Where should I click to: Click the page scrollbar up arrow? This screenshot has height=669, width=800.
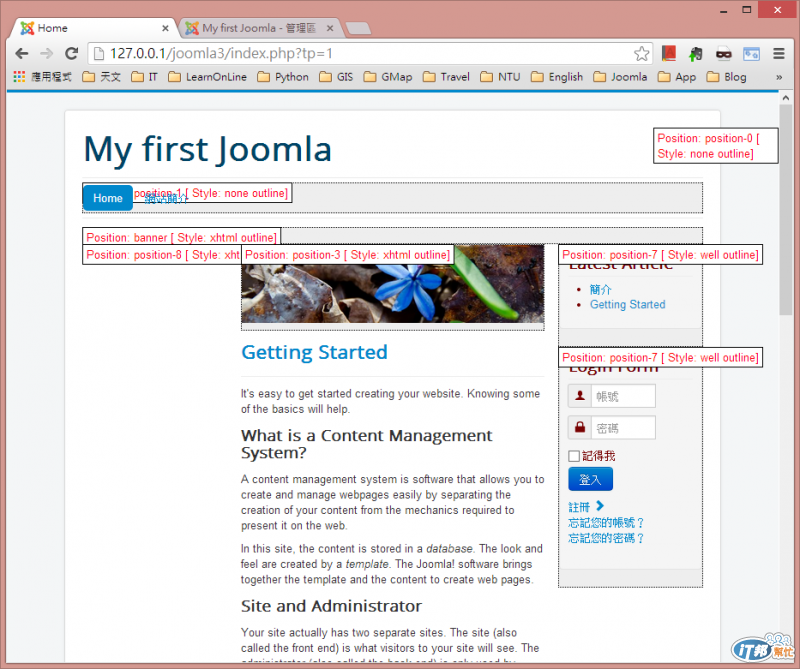pos(785,97)
